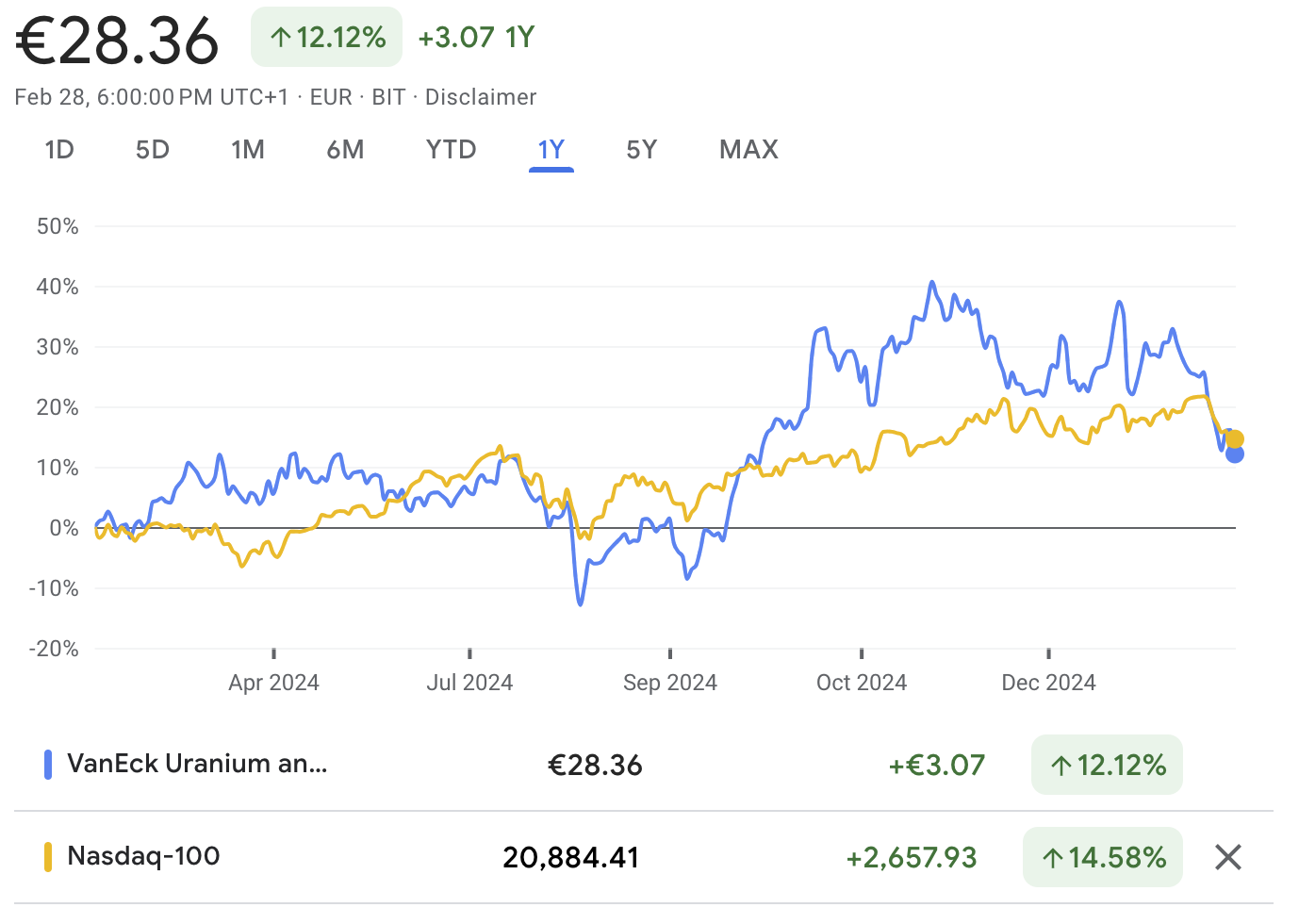1299x924 pixels.
Task: Select the 5Y time range
Action: point(642,150)
